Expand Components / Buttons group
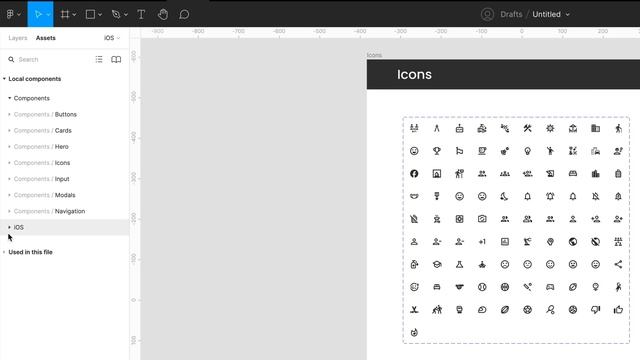Screen dimensions: 640x360 9,114
